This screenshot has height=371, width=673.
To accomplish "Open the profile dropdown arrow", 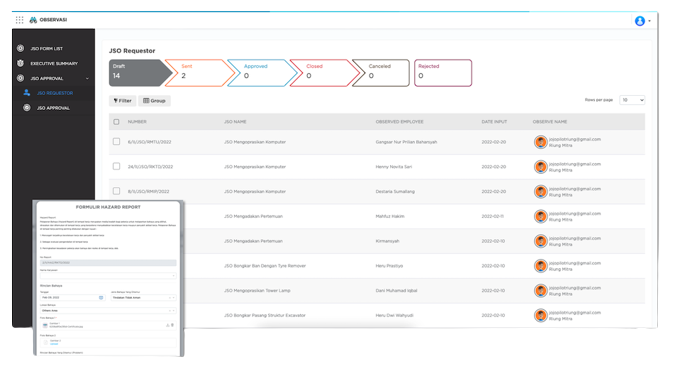I will 649,21.
